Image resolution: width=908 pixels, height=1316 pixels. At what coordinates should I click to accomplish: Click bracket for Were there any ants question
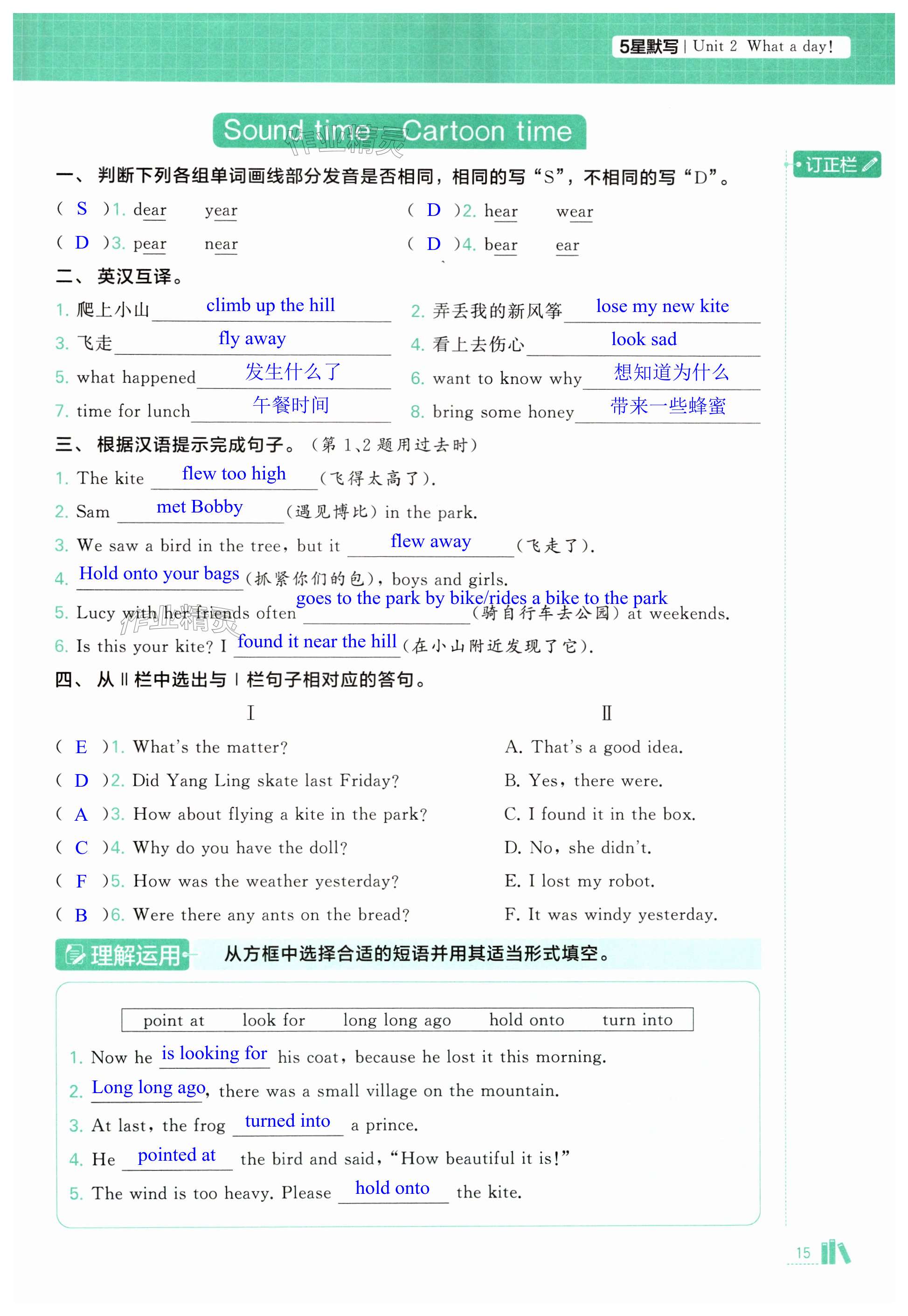(x=81, y=915)
